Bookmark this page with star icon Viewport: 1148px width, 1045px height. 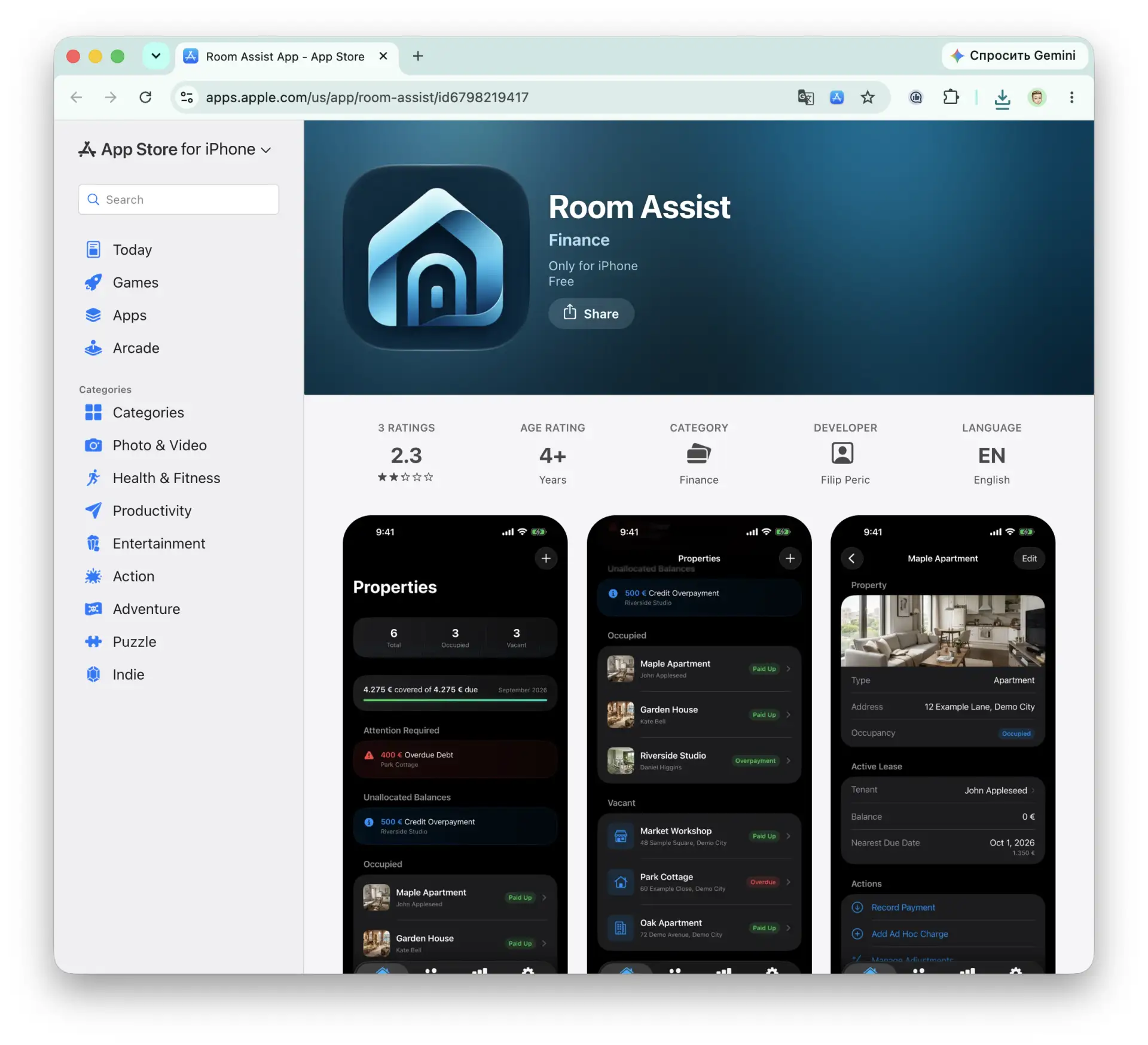click(x=868, y=97)
